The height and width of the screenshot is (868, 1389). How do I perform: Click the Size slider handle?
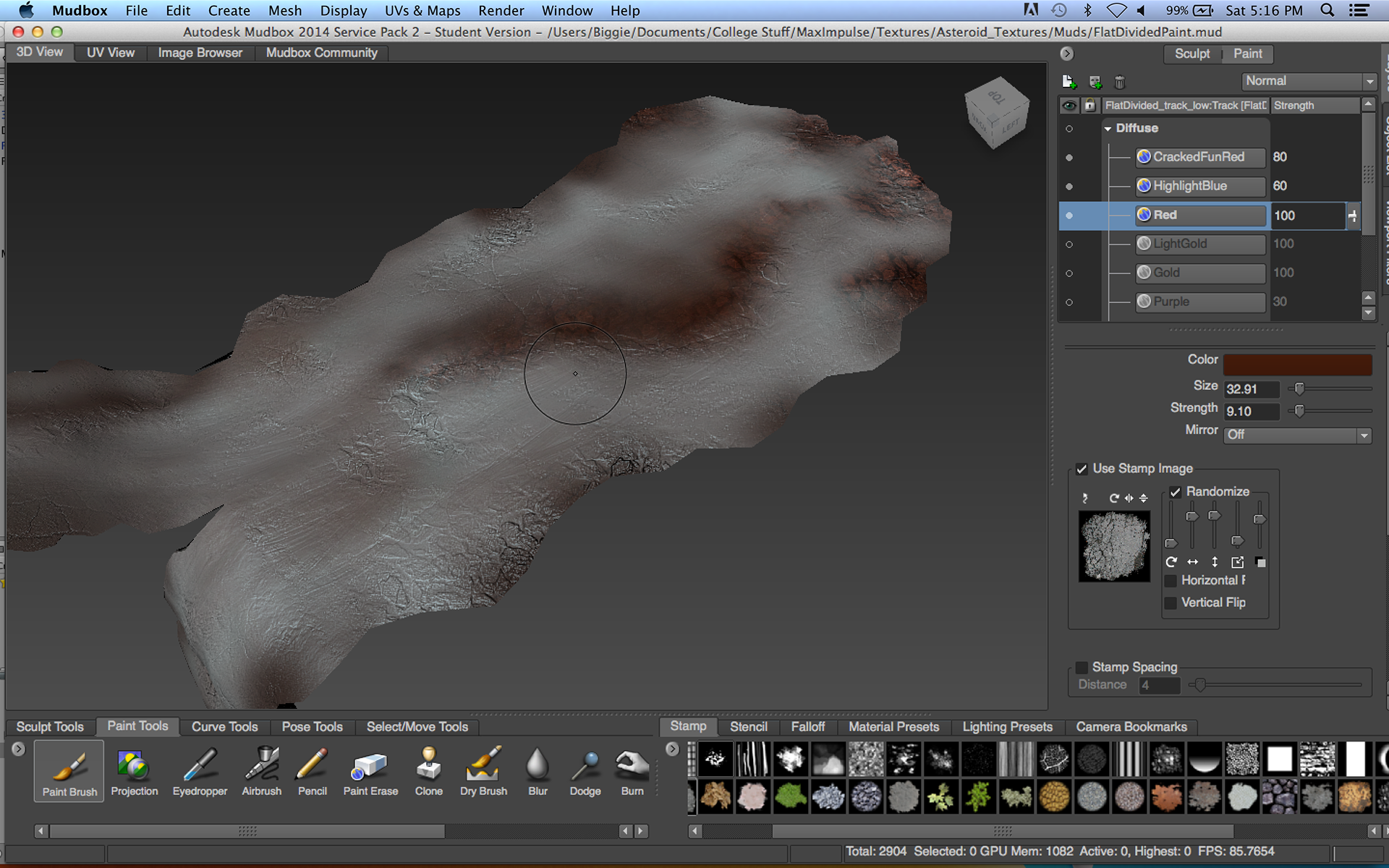tap(1299, 389)
